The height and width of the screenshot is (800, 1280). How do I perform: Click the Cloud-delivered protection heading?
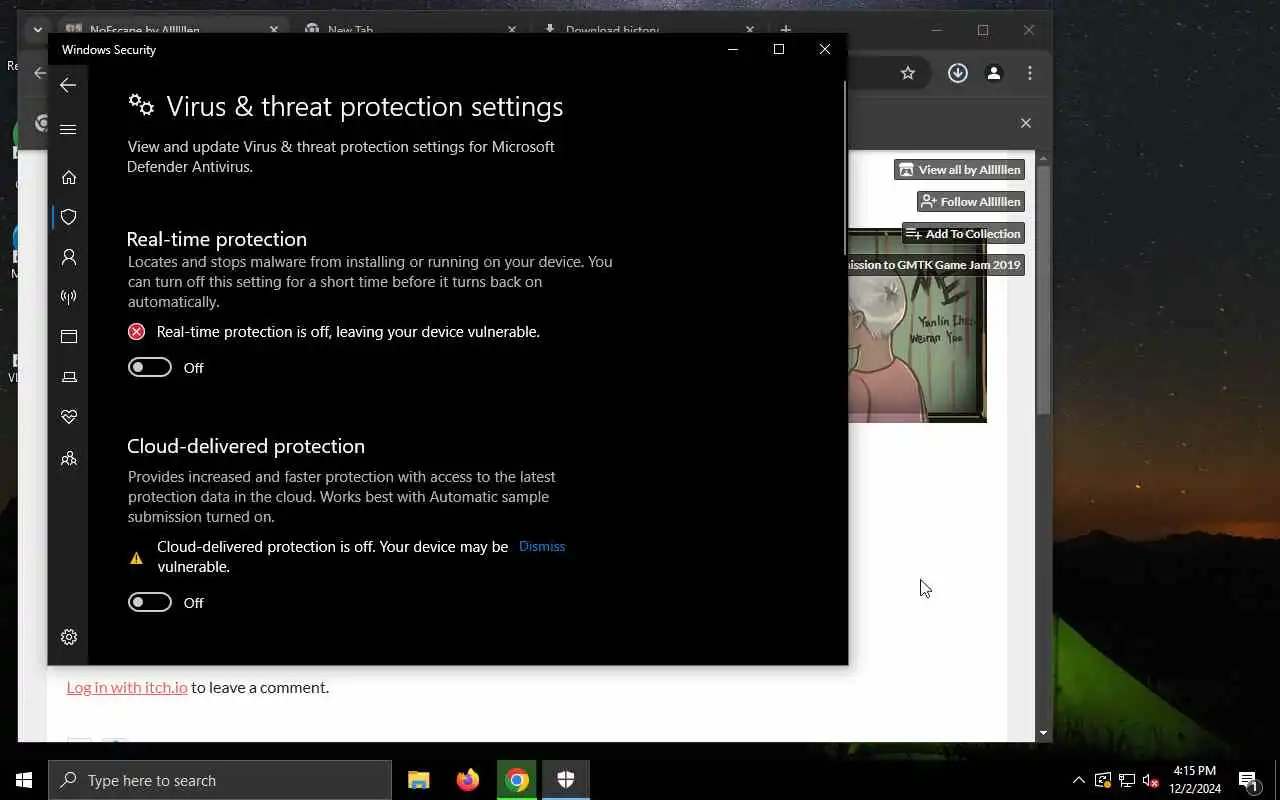coord(246,446)
